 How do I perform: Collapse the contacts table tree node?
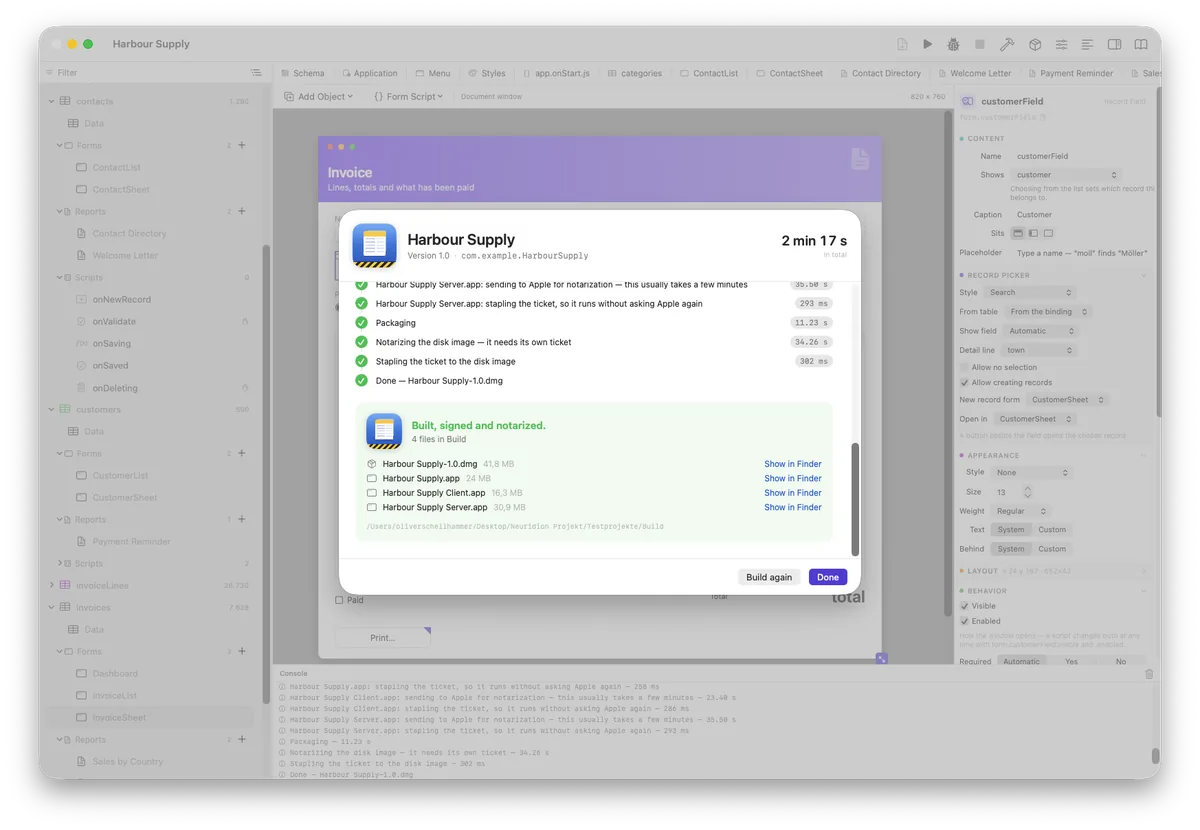[52, 101]
